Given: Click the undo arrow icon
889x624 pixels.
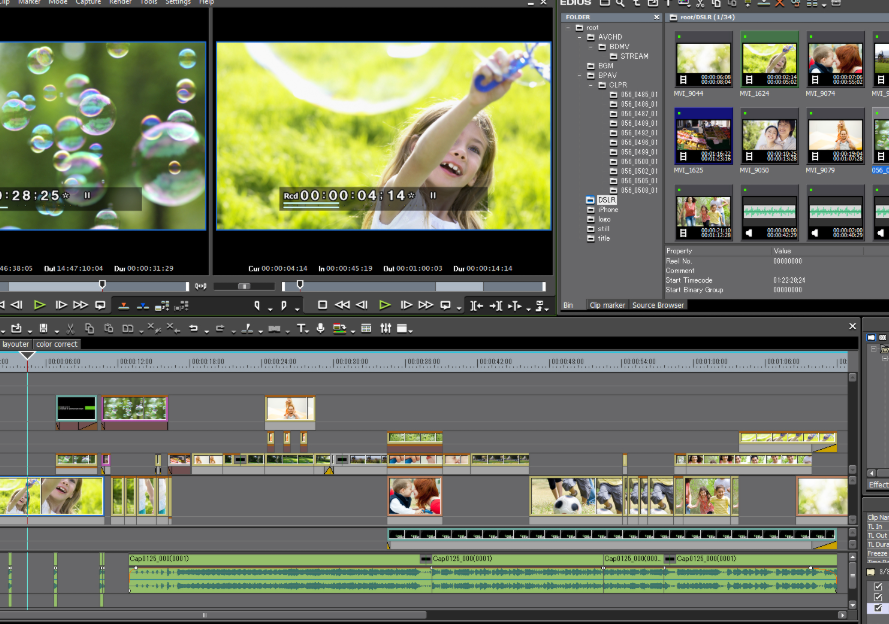Looking at the screenshot, I should (x=193, y=328).
